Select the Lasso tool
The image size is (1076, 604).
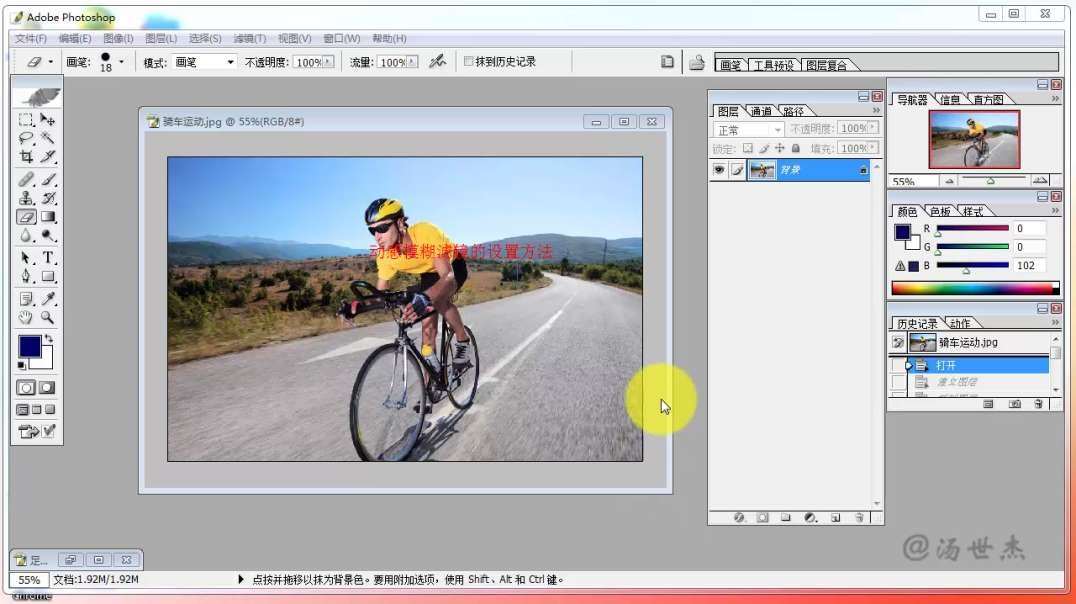26,139
